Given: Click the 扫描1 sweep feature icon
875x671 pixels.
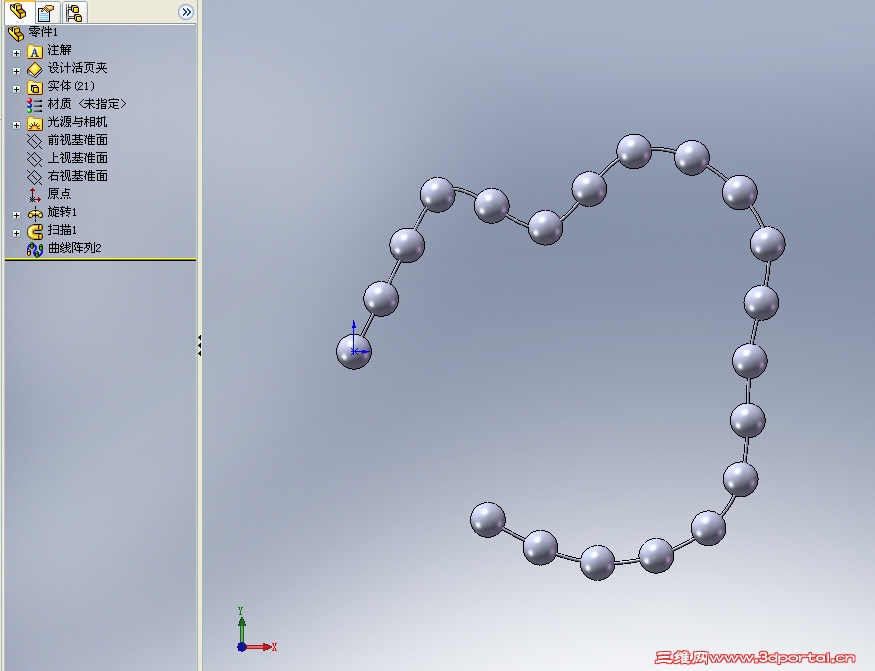Looking at the screenshot, I should tap(35, 231).
